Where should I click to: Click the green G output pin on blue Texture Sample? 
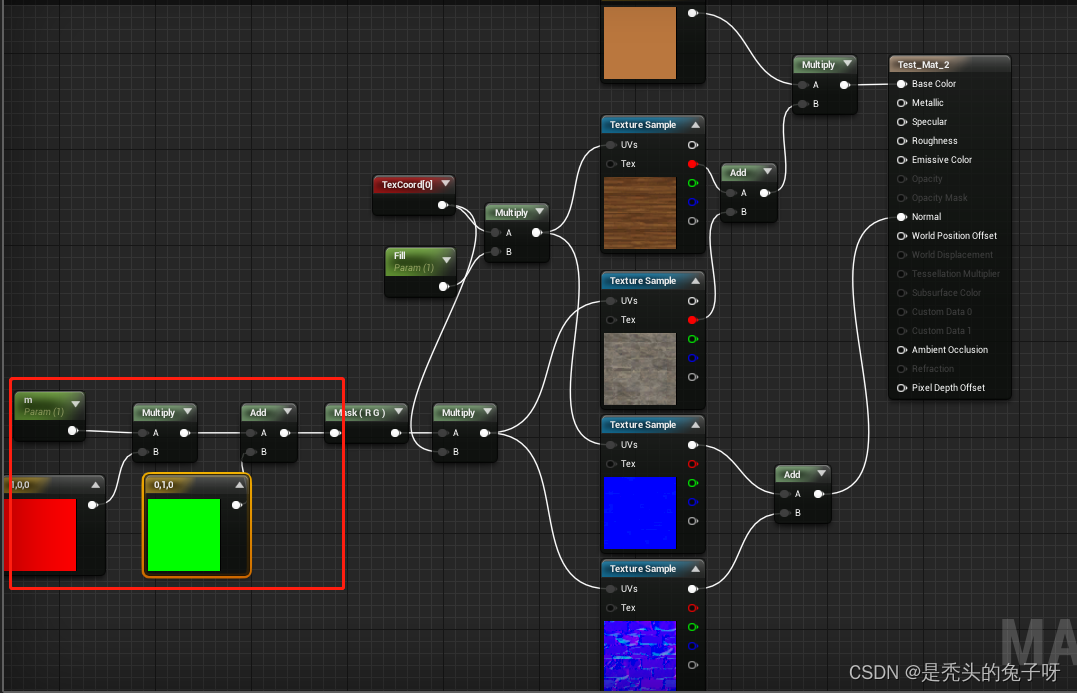click(x=694, y=483)
